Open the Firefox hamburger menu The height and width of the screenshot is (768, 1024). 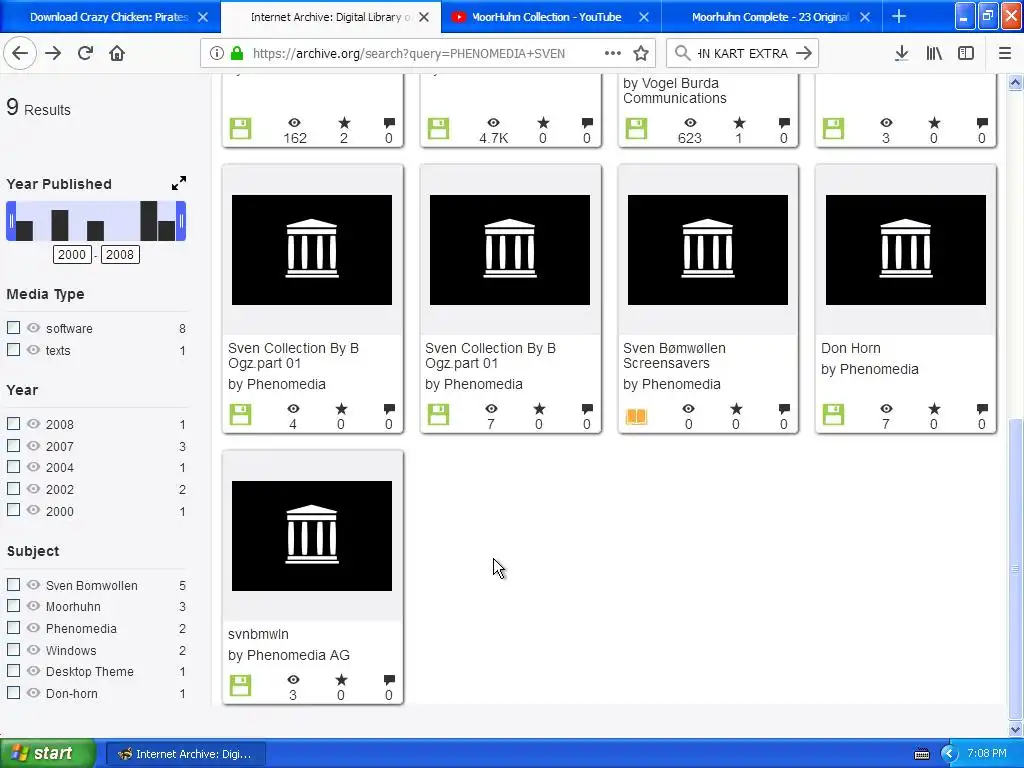click(x=1005, y=53)
